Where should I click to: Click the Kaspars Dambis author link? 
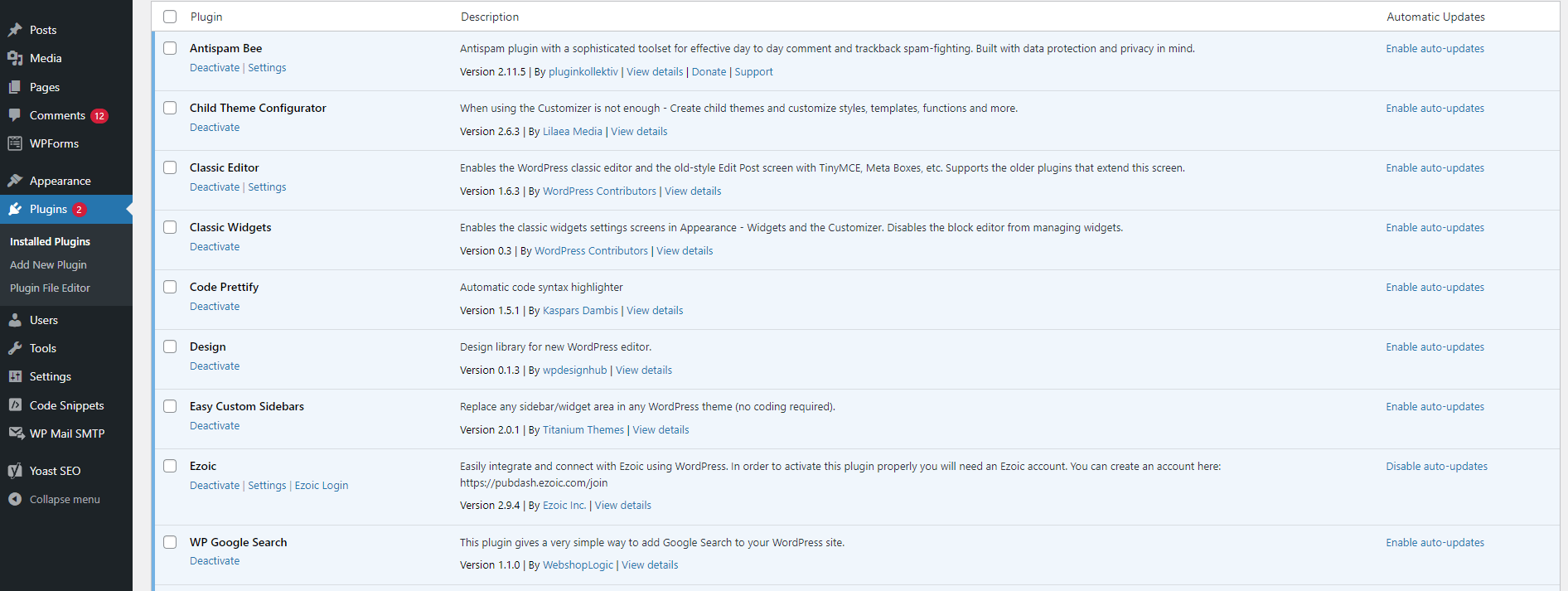(x=580, y=311)
